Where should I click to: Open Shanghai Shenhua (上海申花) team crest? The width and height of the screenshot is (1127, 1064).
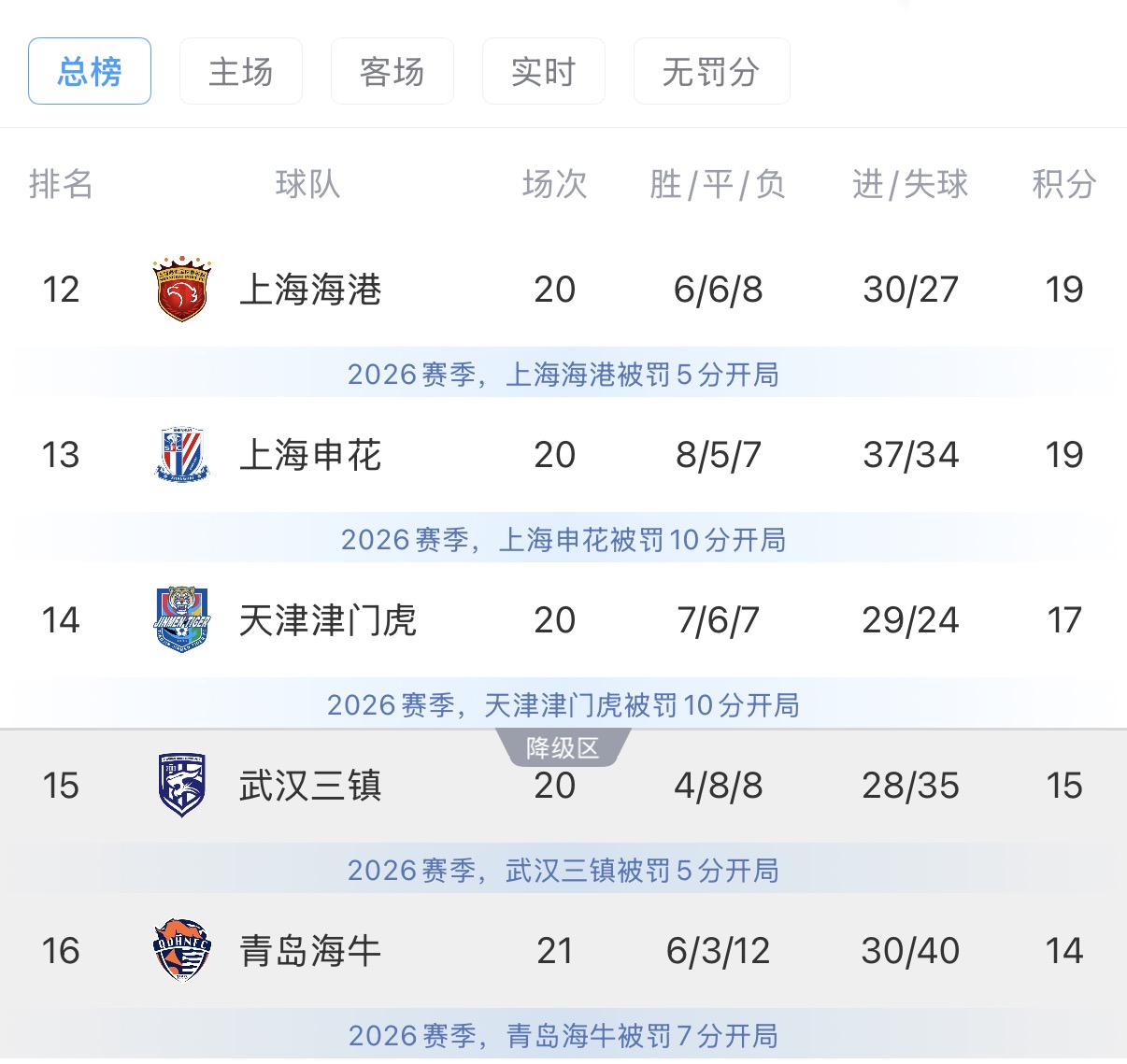[182, 455]
